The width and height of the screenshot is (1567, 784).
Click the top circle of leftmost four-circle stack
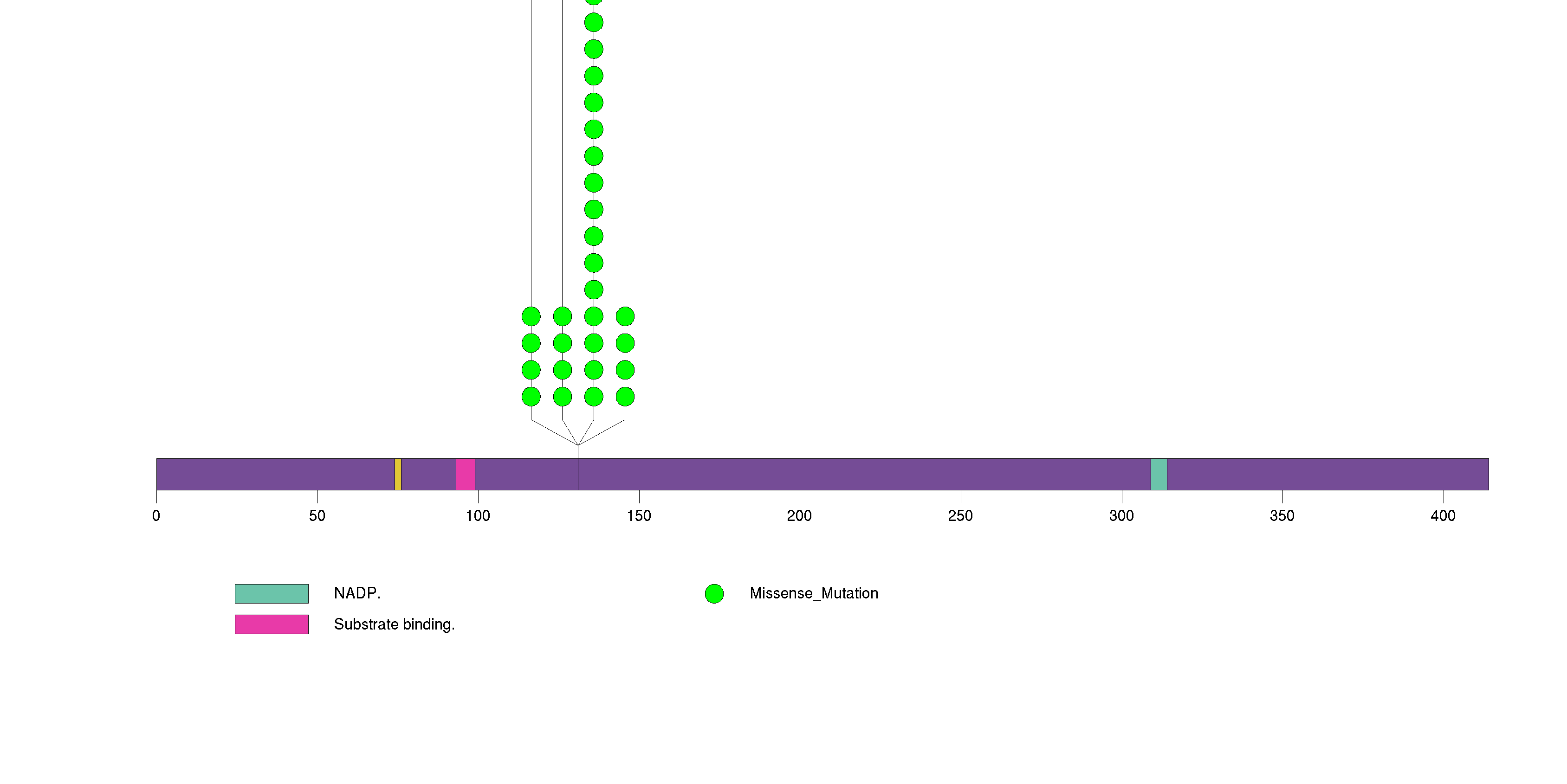[531, 317]
